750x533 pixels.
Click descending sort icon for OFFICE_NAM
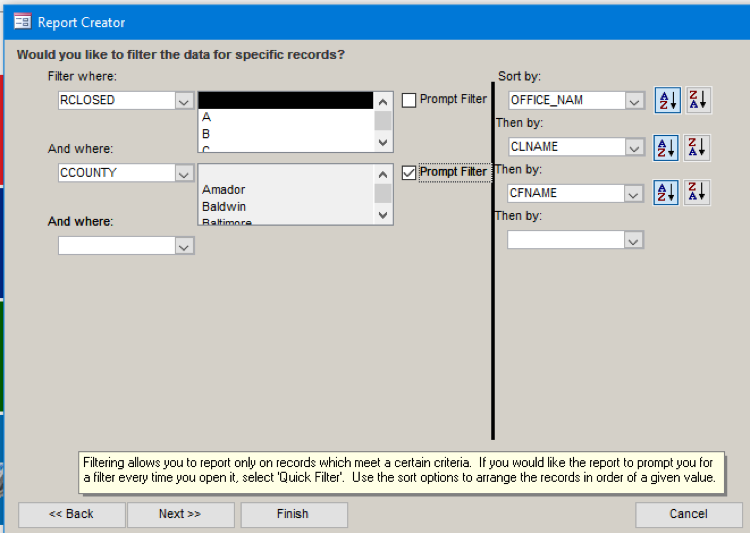[698, 100]
